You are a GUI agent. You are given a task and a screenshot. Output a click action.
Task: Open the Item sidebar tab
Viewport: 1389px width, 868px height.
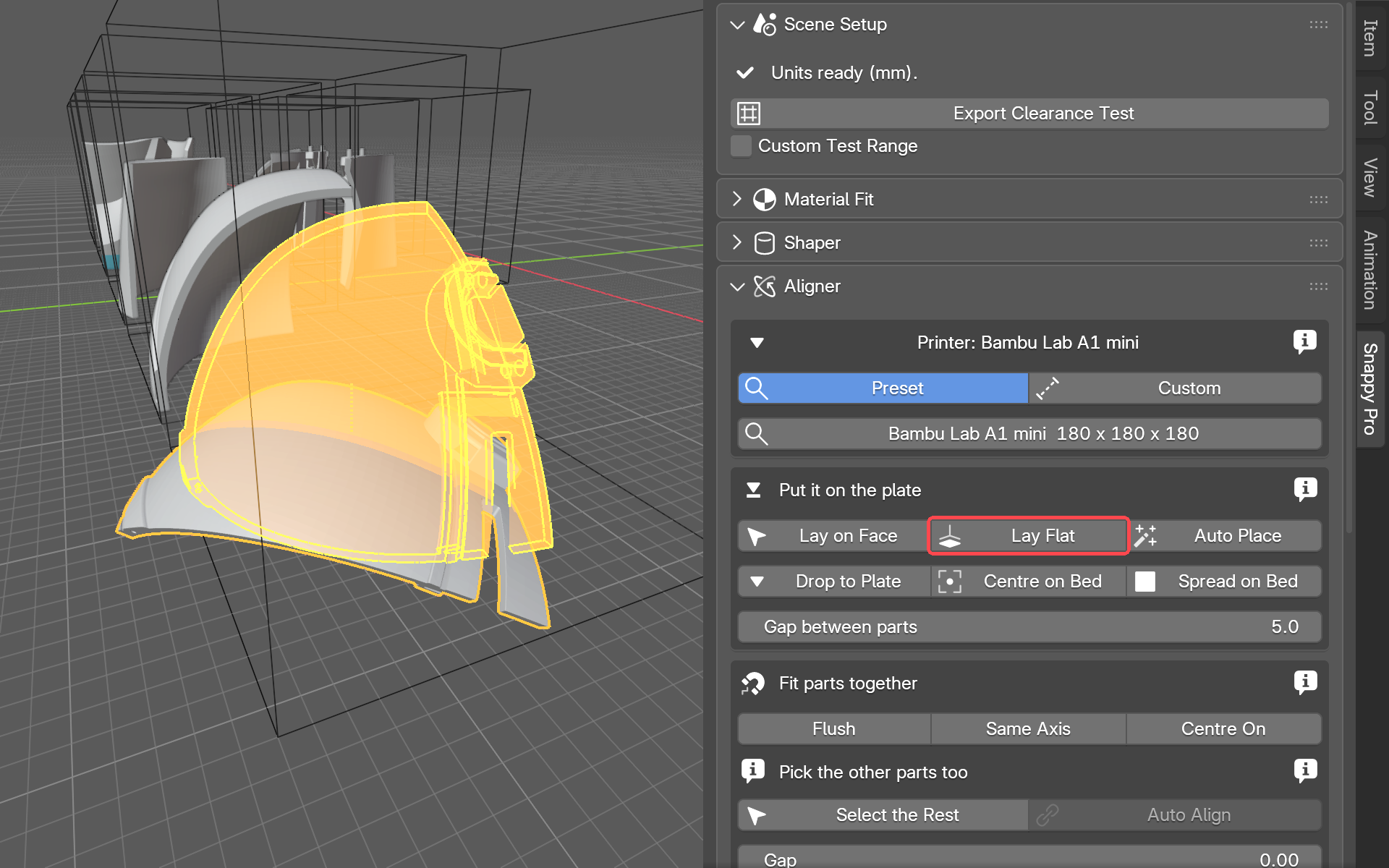click(1369, 38)
